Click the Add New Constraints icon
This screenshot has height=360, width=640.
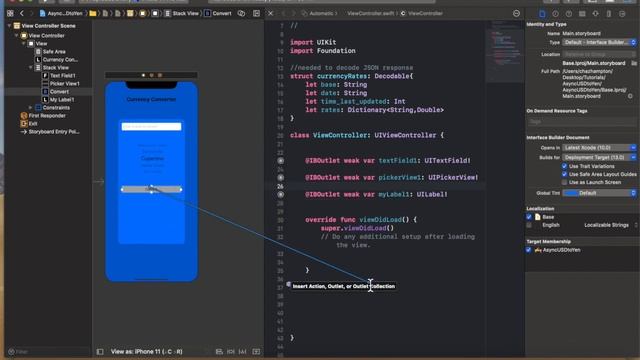pyautogui.click(x=231, y=351)
